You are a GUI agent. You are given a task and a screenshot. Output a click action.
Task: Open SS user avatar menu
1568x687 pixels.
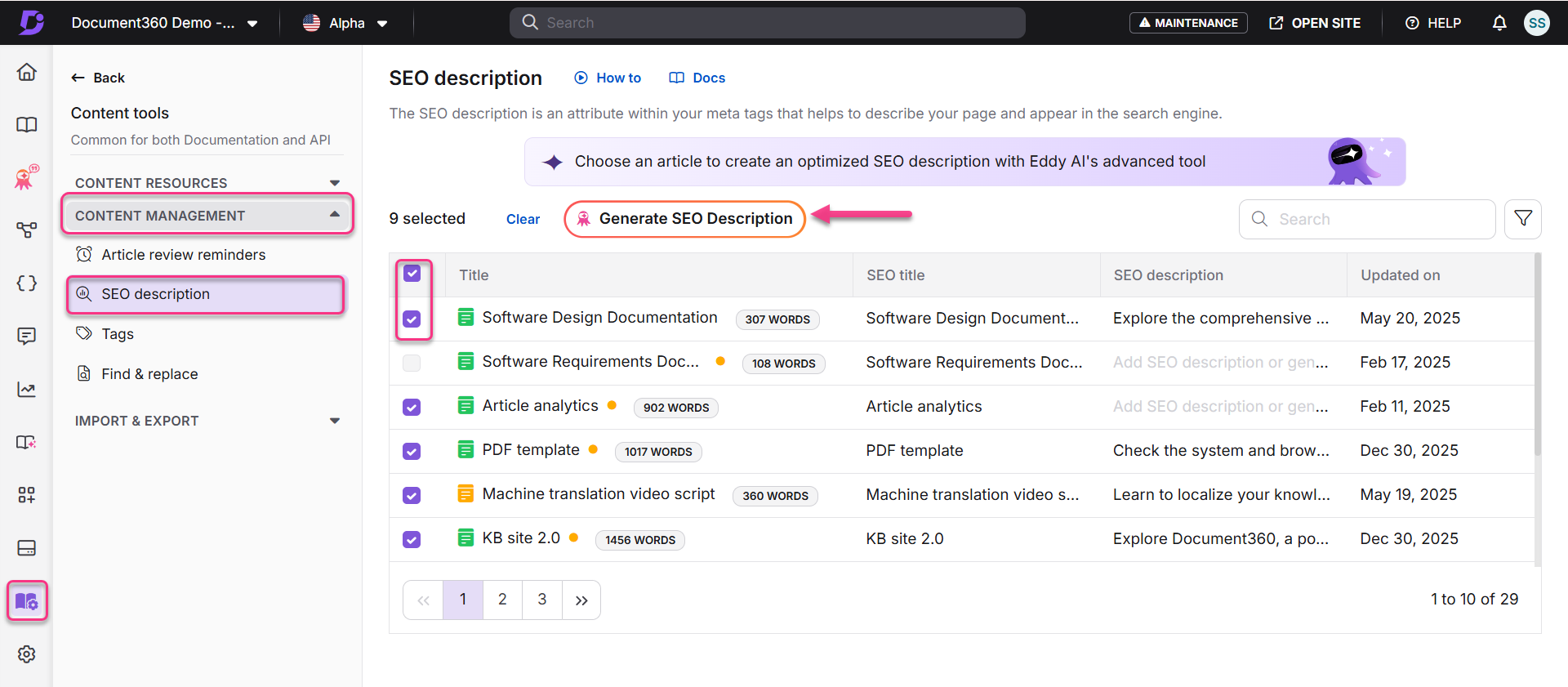point(1537,23)
